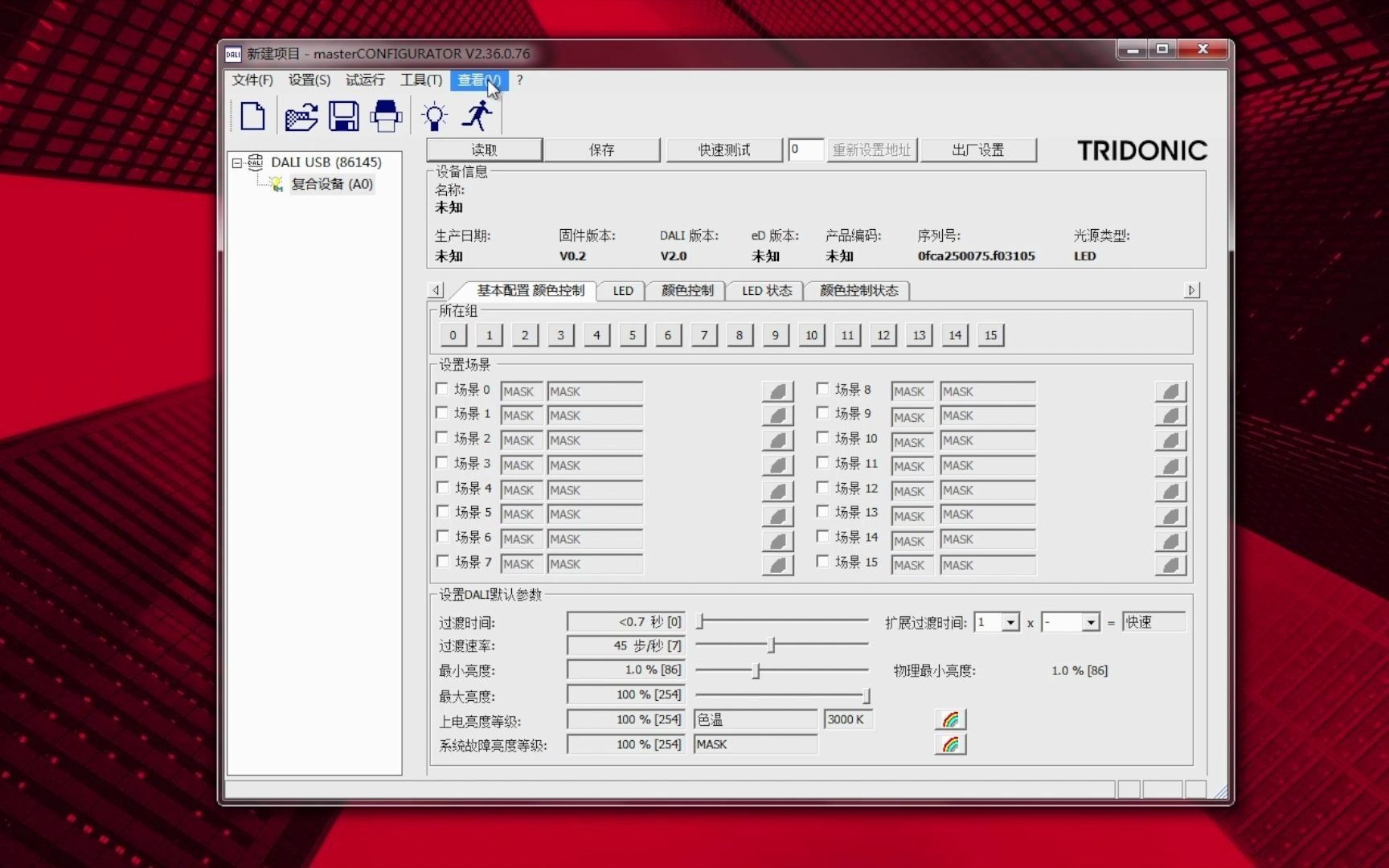Image resolution: width=1389 pixels, height=868 pixels.
Task: Click the light bulb toolbar icon
Action: click(435, 117)
